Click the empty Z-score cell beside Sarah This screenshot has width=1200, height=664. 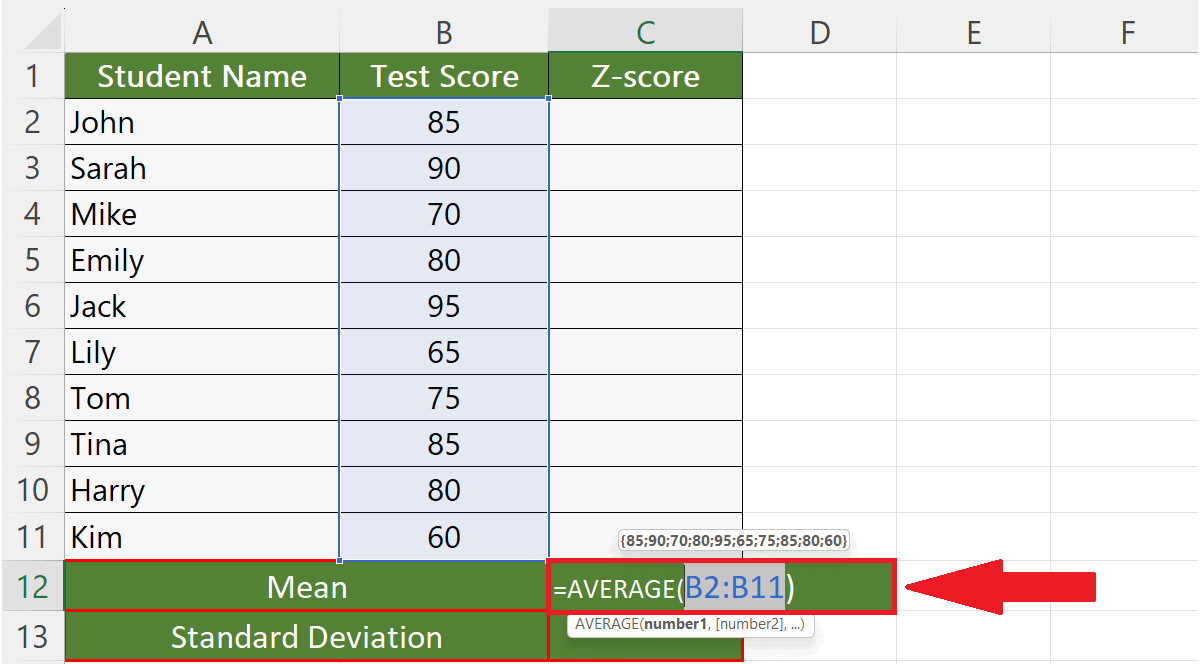(x=645, y=168)
